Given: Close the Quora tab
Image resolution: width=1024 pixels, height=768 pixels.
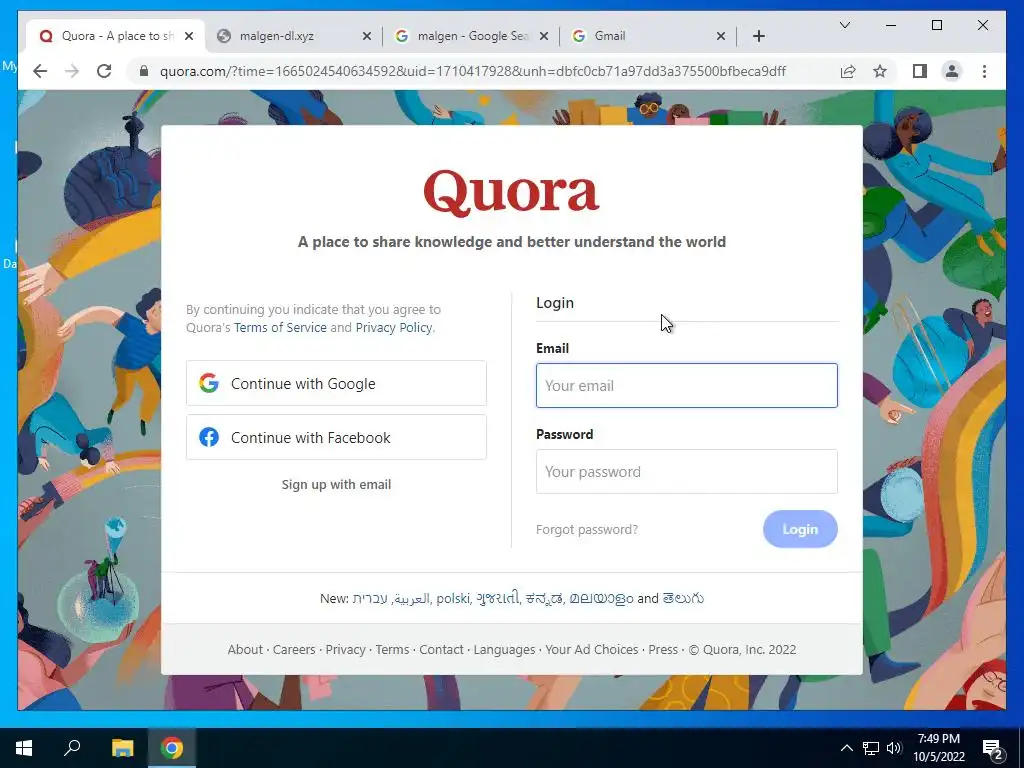Looking at the screenshot, I should pyautogui.click(x=189, y=36).
